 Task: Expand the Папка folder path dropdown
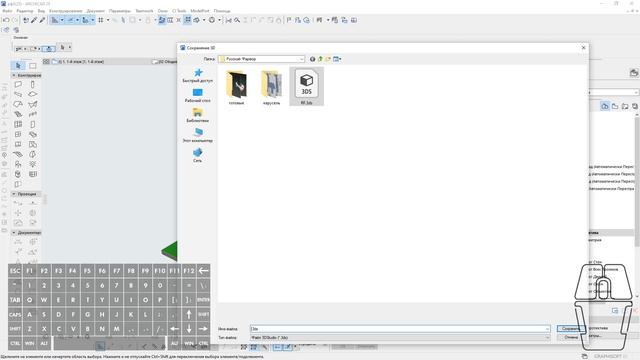click(x=302, y=59)
